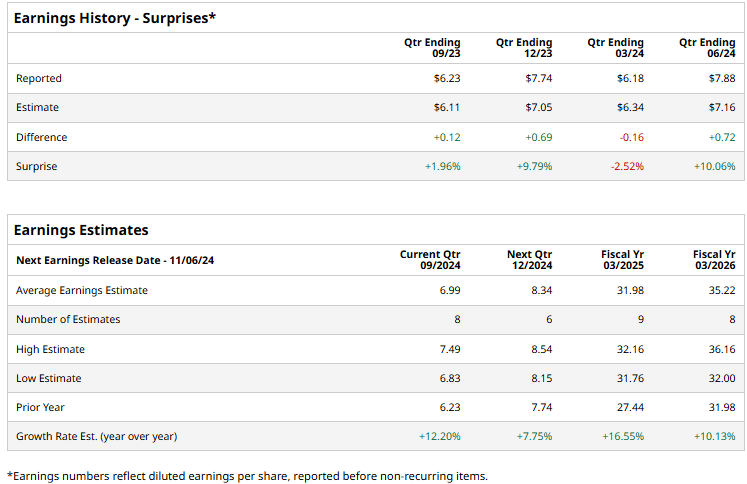Select the Estimate value $7.05
This screenshot has height=484, width=747.
click(x=538, y=107)
